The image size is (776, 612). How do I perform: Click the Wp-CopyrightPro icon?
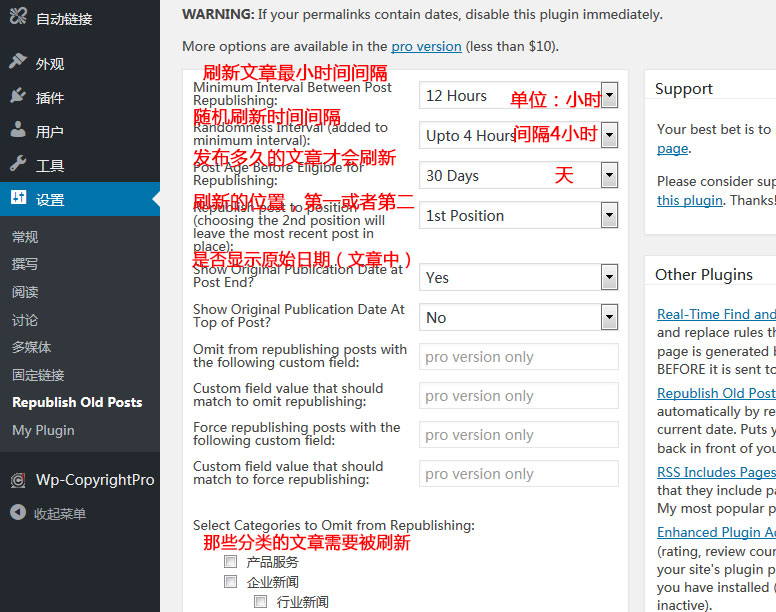[18, 480]
